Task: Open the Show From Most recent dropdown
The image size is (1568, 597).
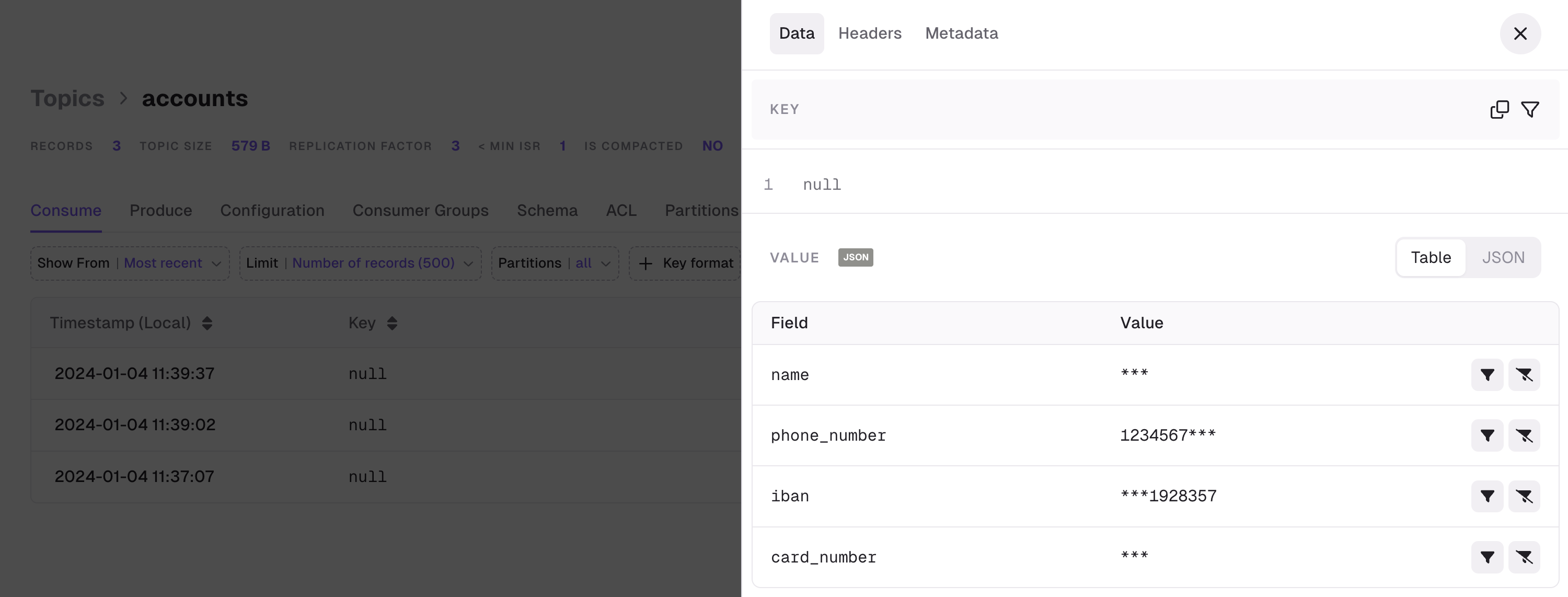Action: [130, 263]
